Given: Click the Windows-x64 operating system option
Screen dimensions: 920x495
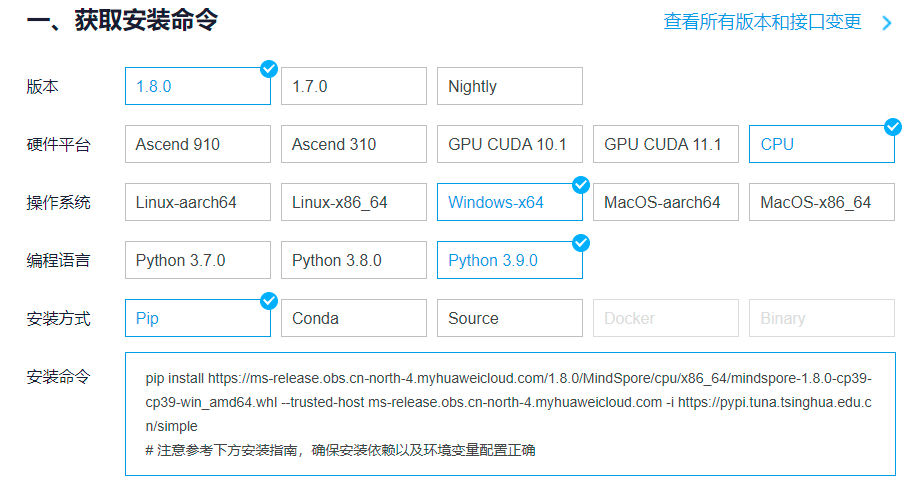Looking at the screenshot, I should pyautogui.click(x=509, y=202).
